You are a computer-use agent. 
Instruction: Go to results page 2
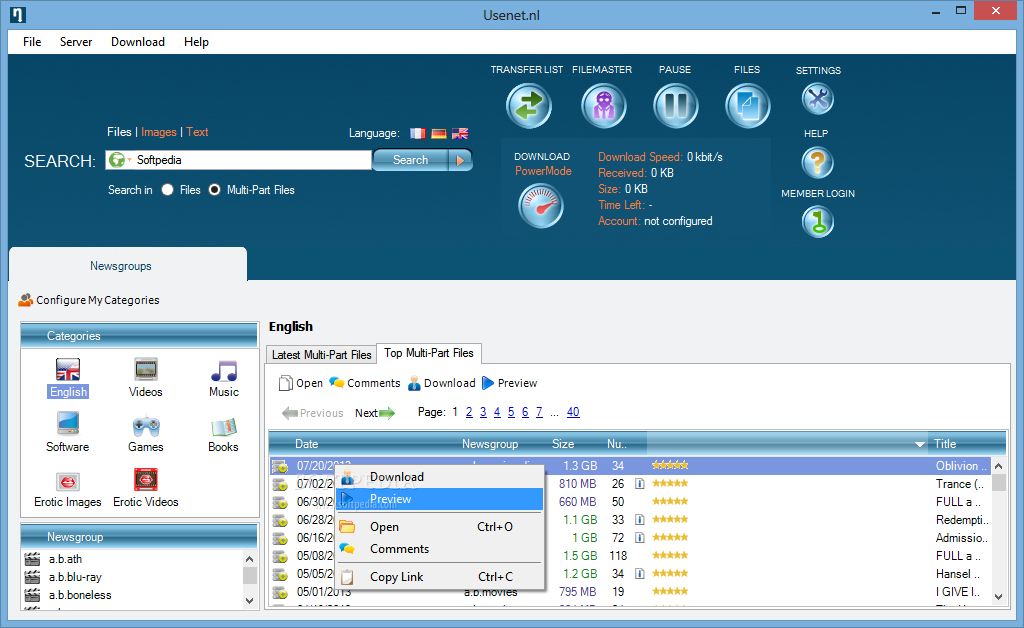coord(469,412)
